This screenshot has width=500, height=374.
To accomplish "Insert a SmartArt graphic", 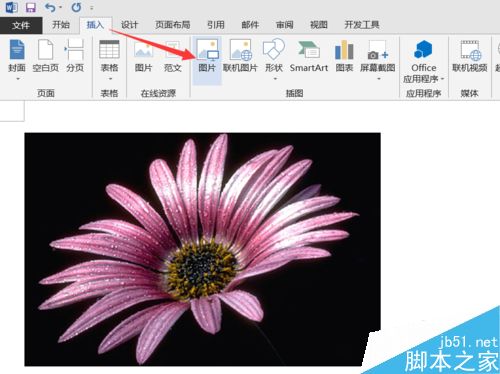I will tap(309, 56).
